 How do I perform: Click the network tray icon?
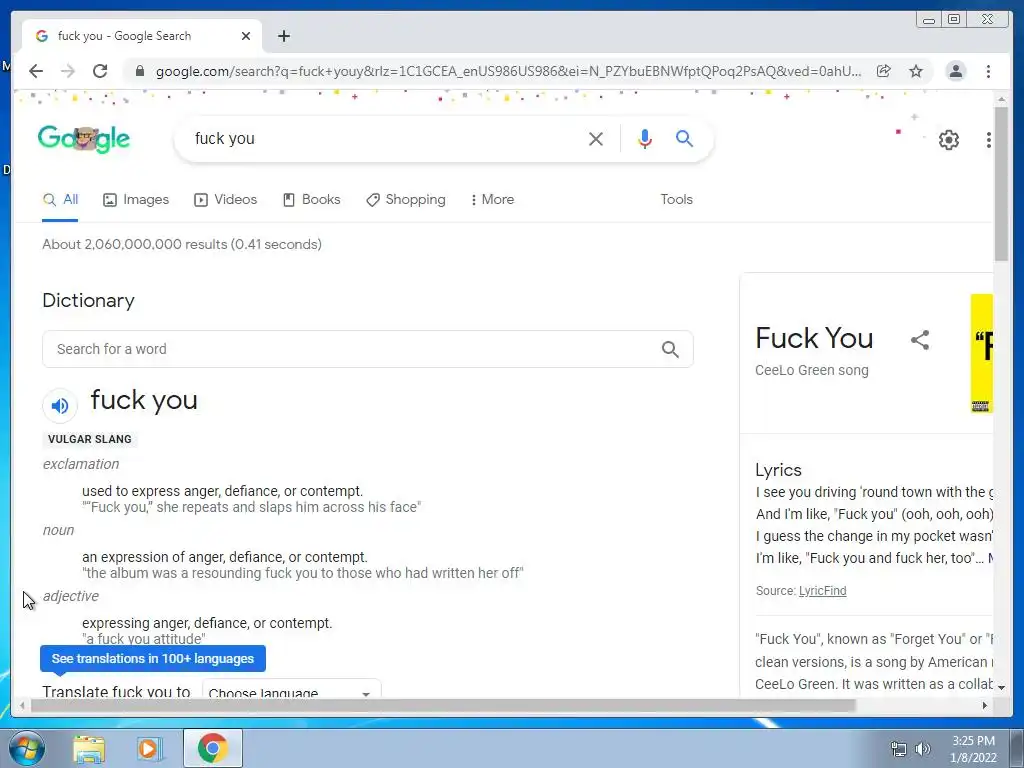tap(899, 749)
